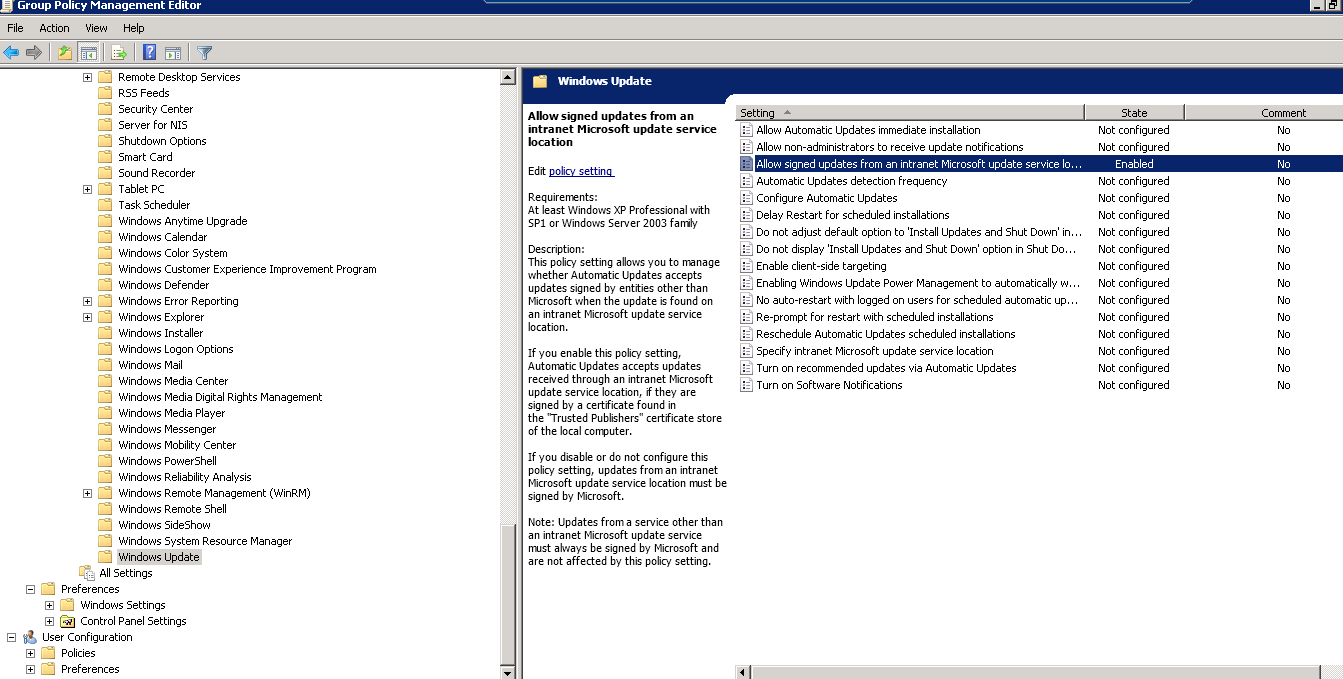Select Windows Media Digital Rights Management folder
1343x679 pixels.
click(220, 397)
